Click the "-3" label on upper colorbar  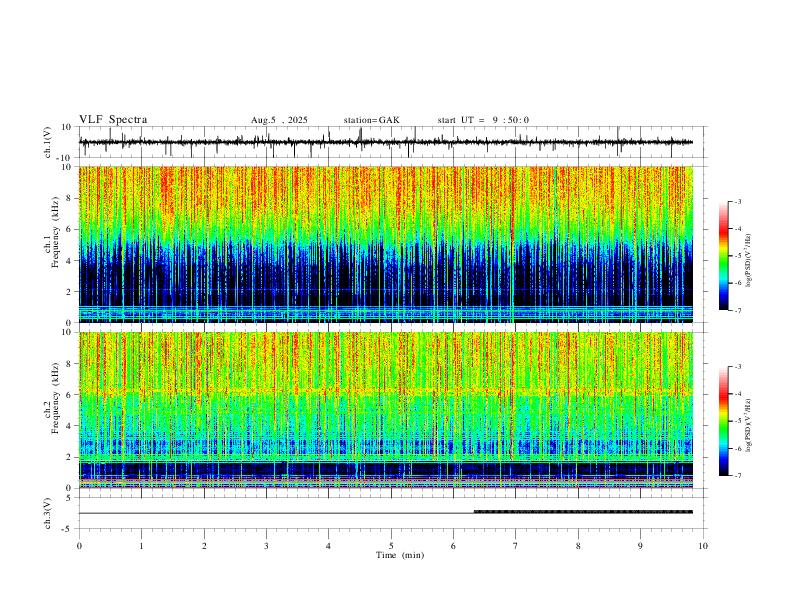(x=737, y=201)
